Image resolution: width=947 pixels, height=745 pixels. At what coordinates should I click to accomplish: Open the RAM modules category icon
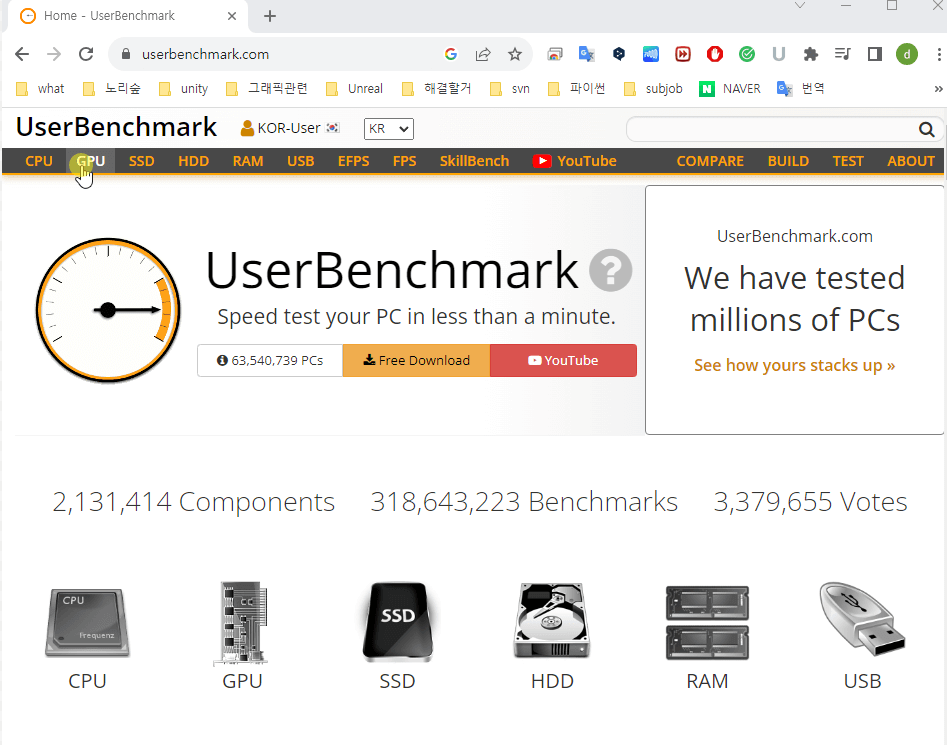[707, 622]
